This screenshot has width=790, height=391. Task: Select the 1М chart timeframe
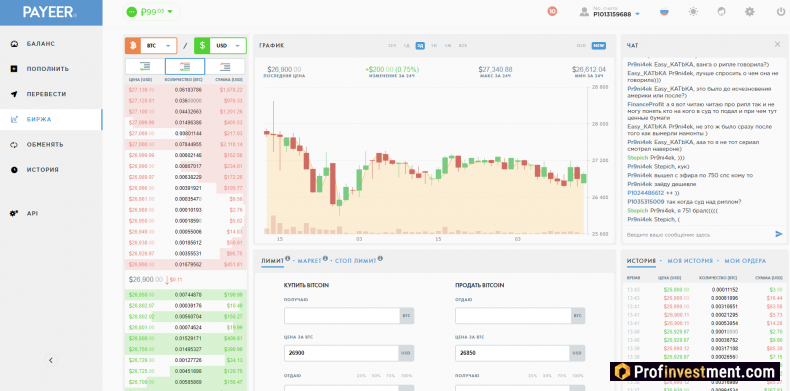click(x=447, y=46)
